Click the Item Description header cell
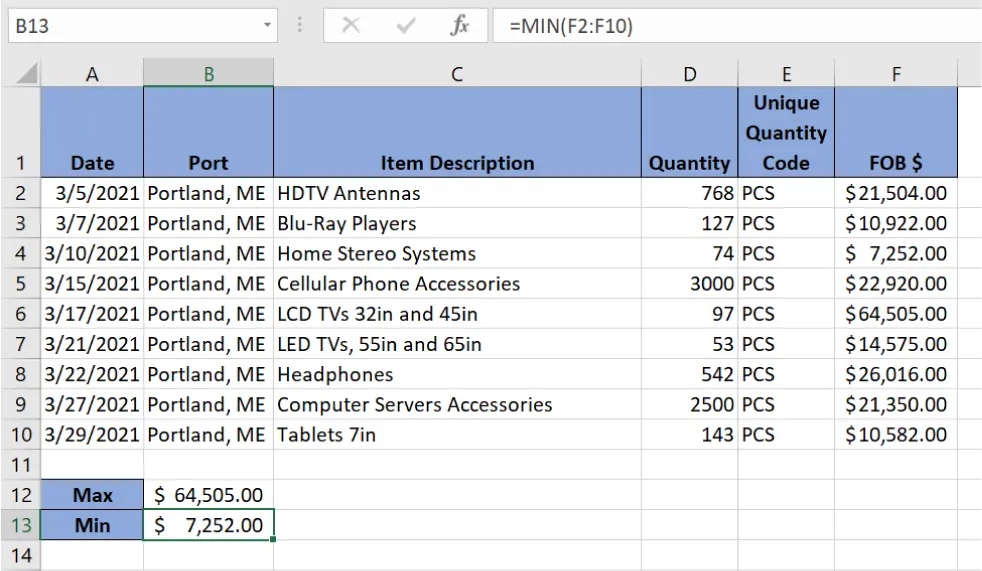Viewport: 982px width, 571px height. tap(456, 163)
